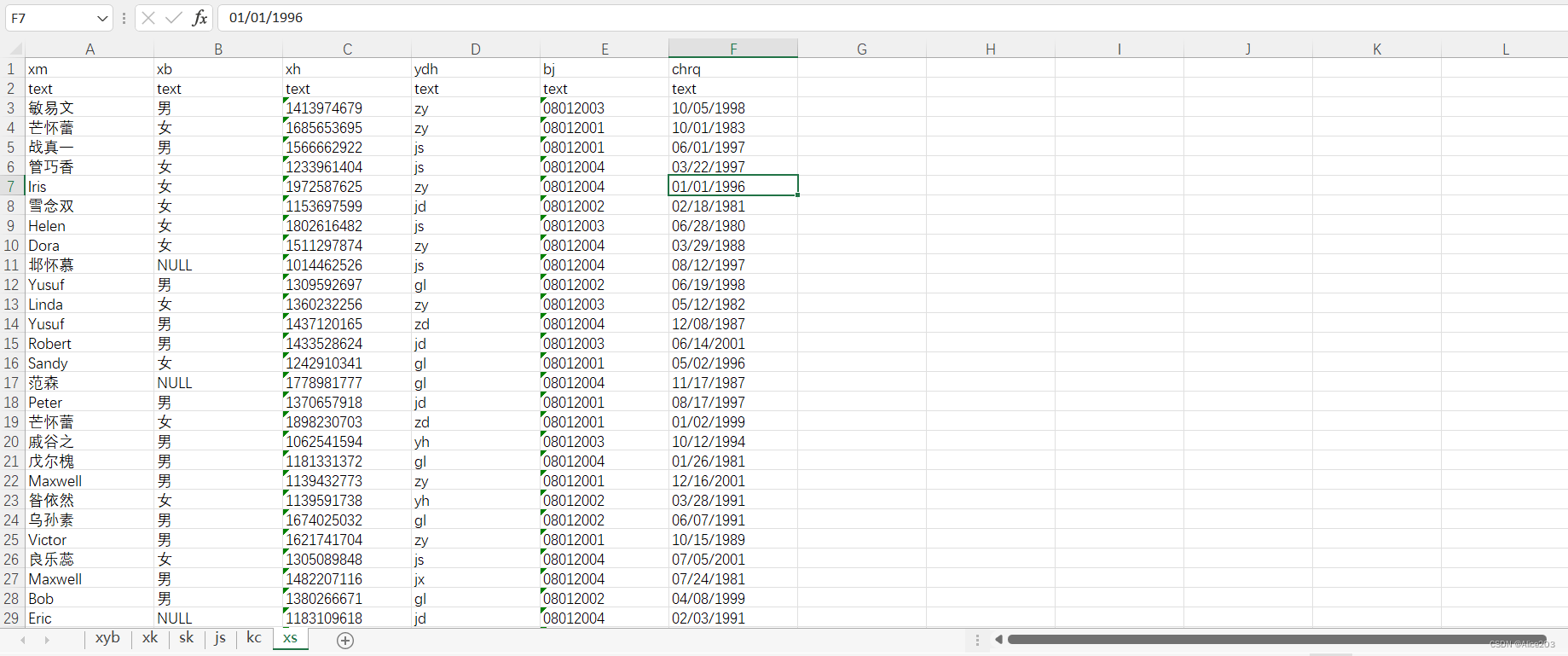Select the cell with name 'Peter'
This screenshot has width=1568, height=656.
(90, 403)
